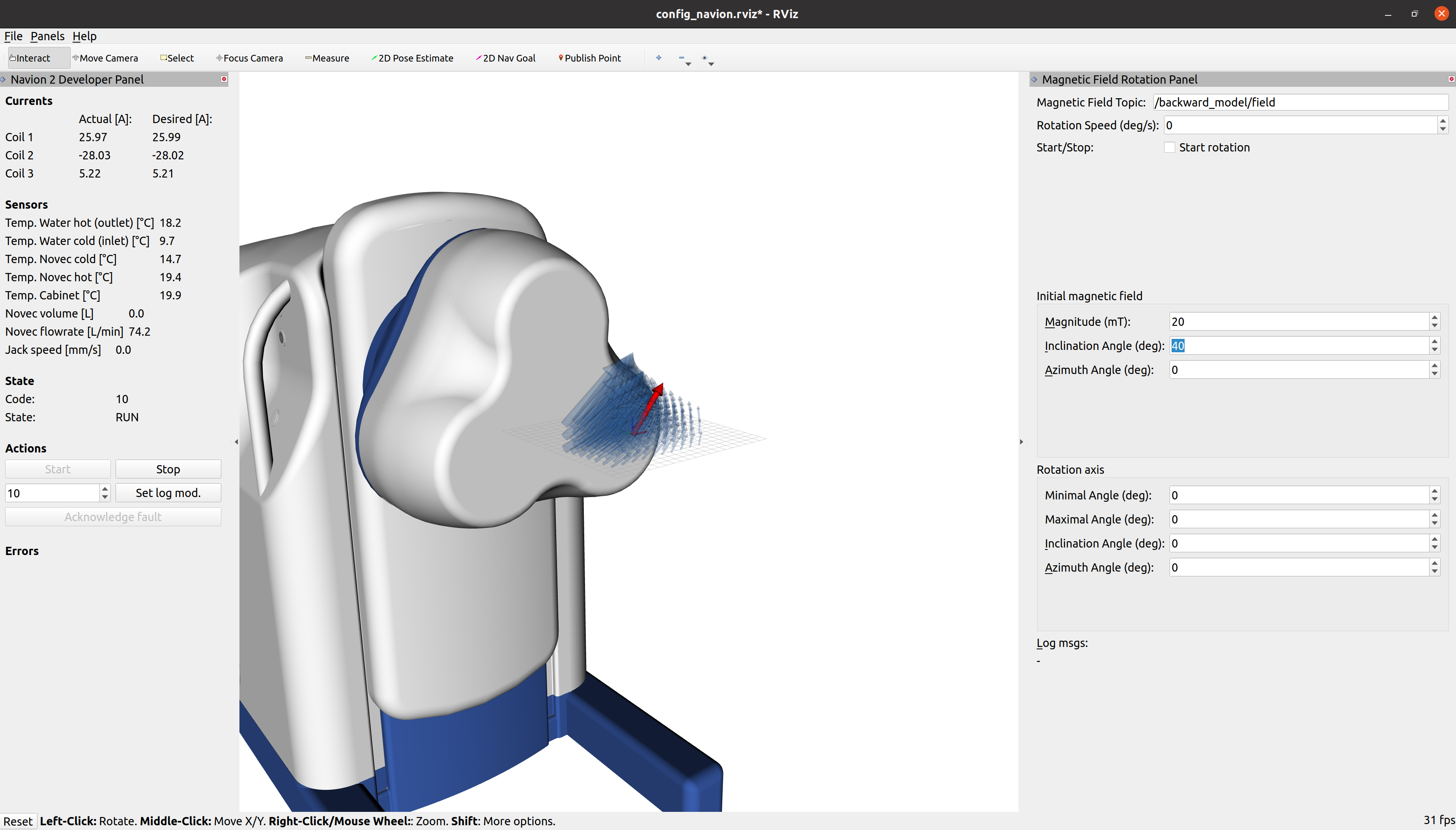The width and height of the screenshot is (1456, 830).
Task: Enable the Start rotation checkbox
Action: coord(1169,147)
